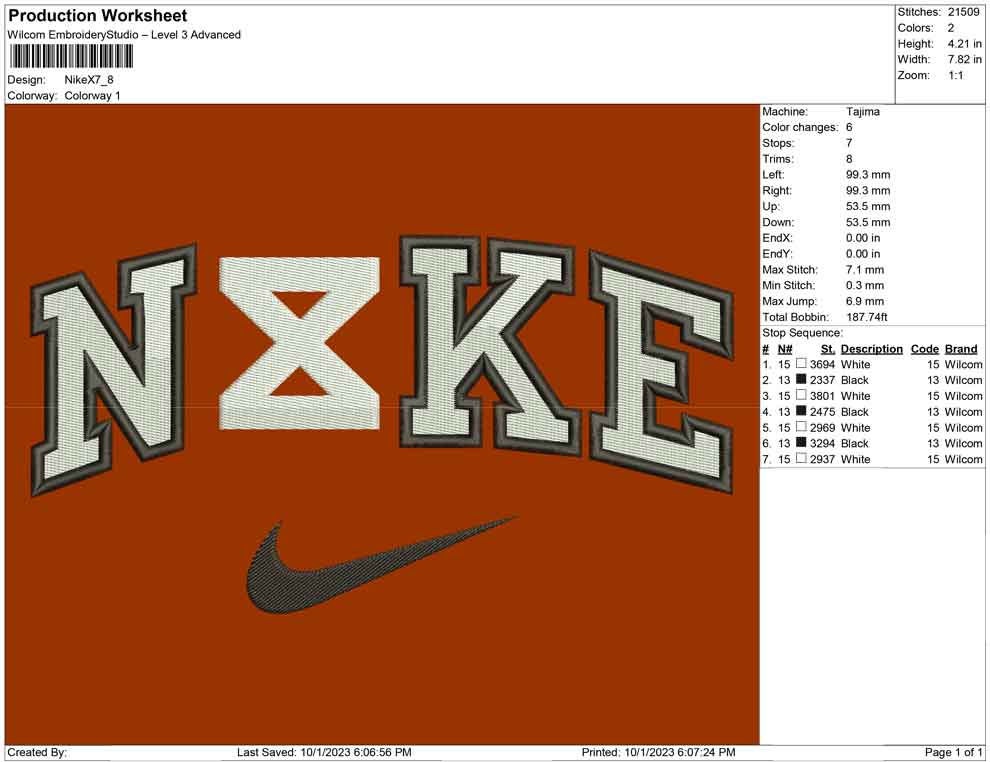Click the "N#" column header

[x=785, y=348]
